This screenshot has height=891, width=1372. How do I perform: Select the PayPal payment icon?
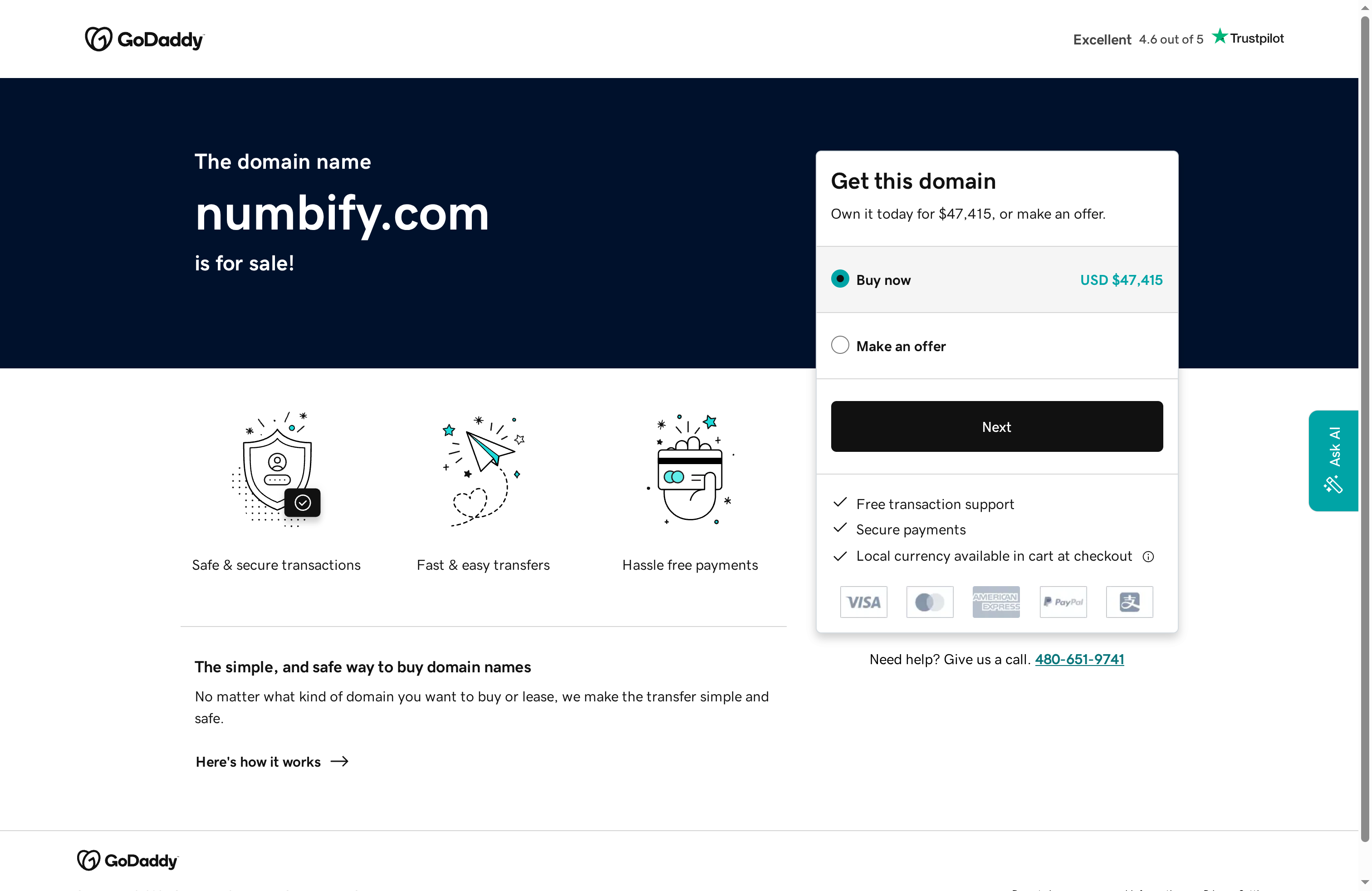point(1063,601)
